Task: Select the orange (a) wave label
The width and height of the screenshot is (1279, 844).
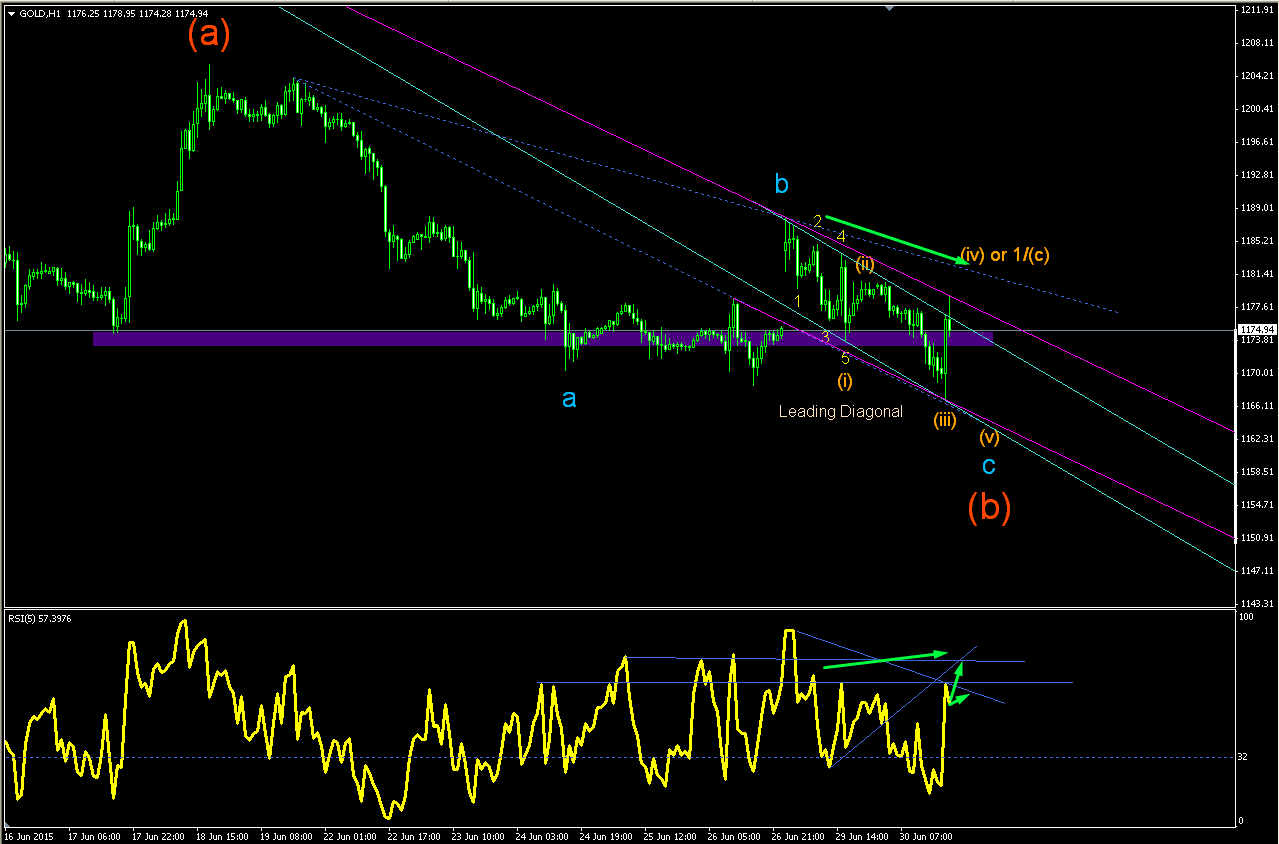Action: click(x=210, y=34)
